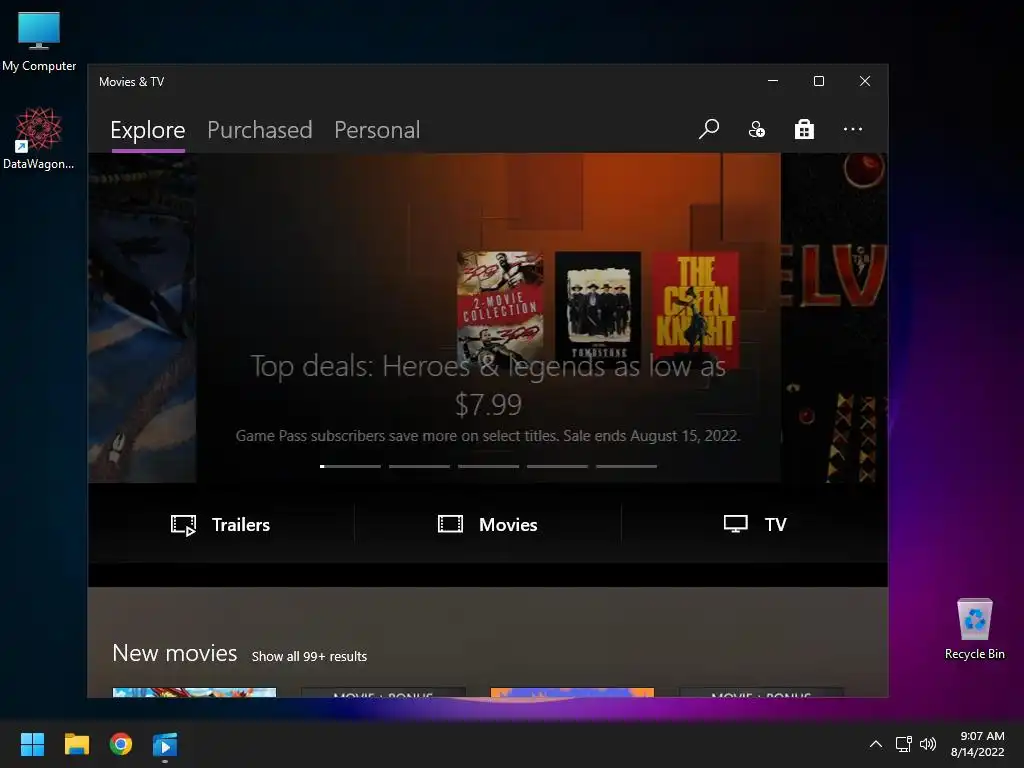The height and width of the screenshot is (768, 1024).
Task: Select the Recycle Bin desktop icon
Action: 974,629
